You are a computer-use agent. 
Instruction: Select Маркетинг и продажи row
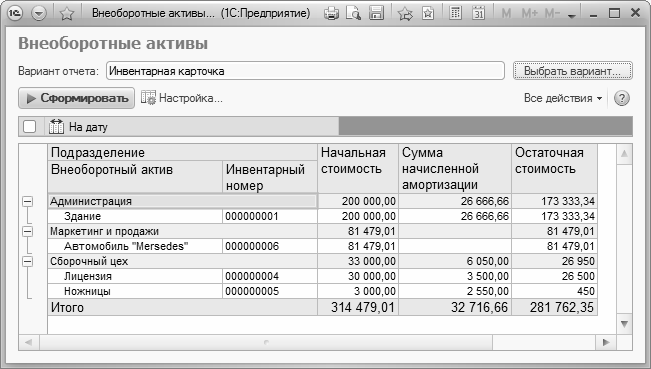point(182,231)
